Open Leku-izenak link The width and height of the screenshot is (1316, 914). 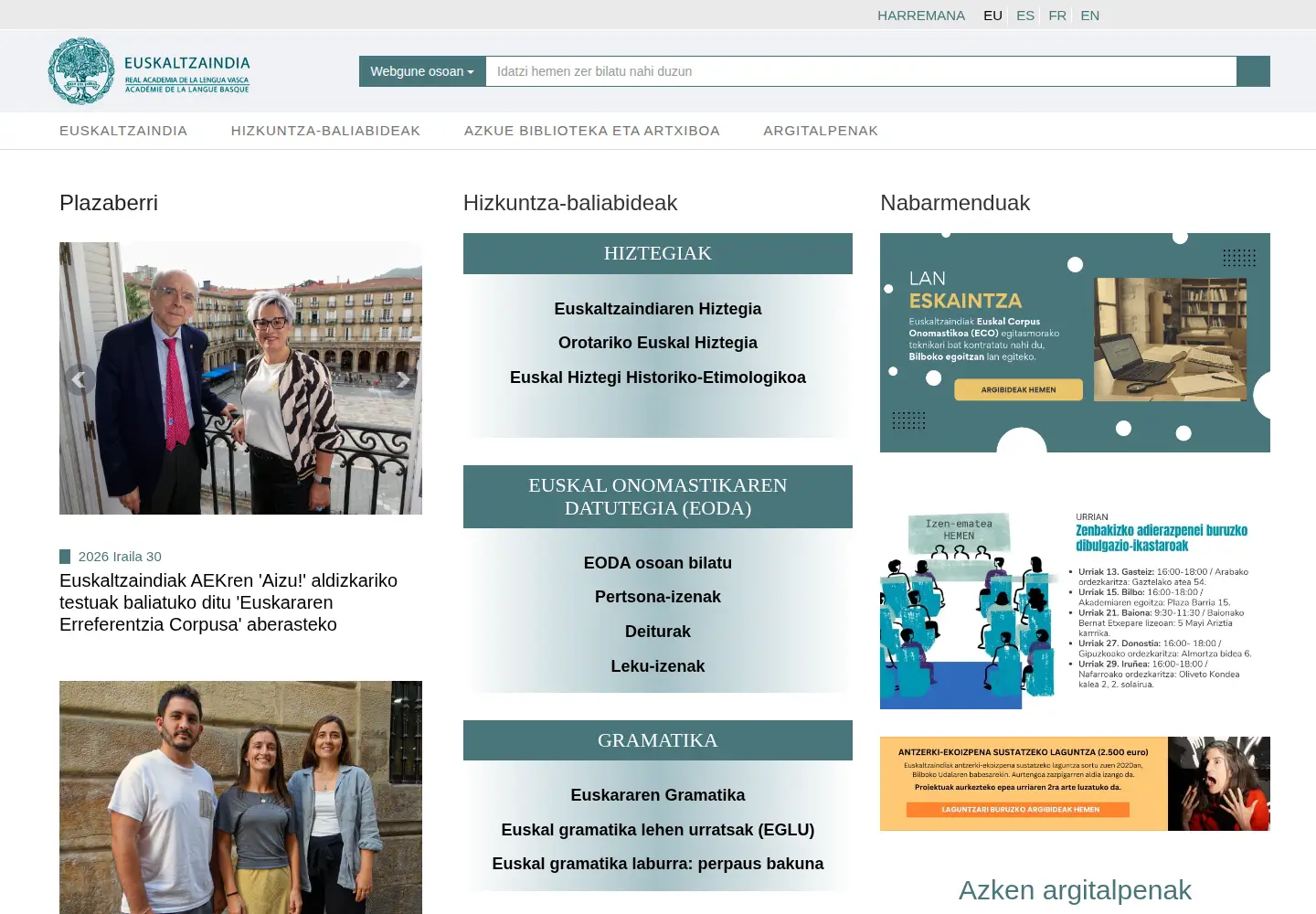click(x=658, y=666)
